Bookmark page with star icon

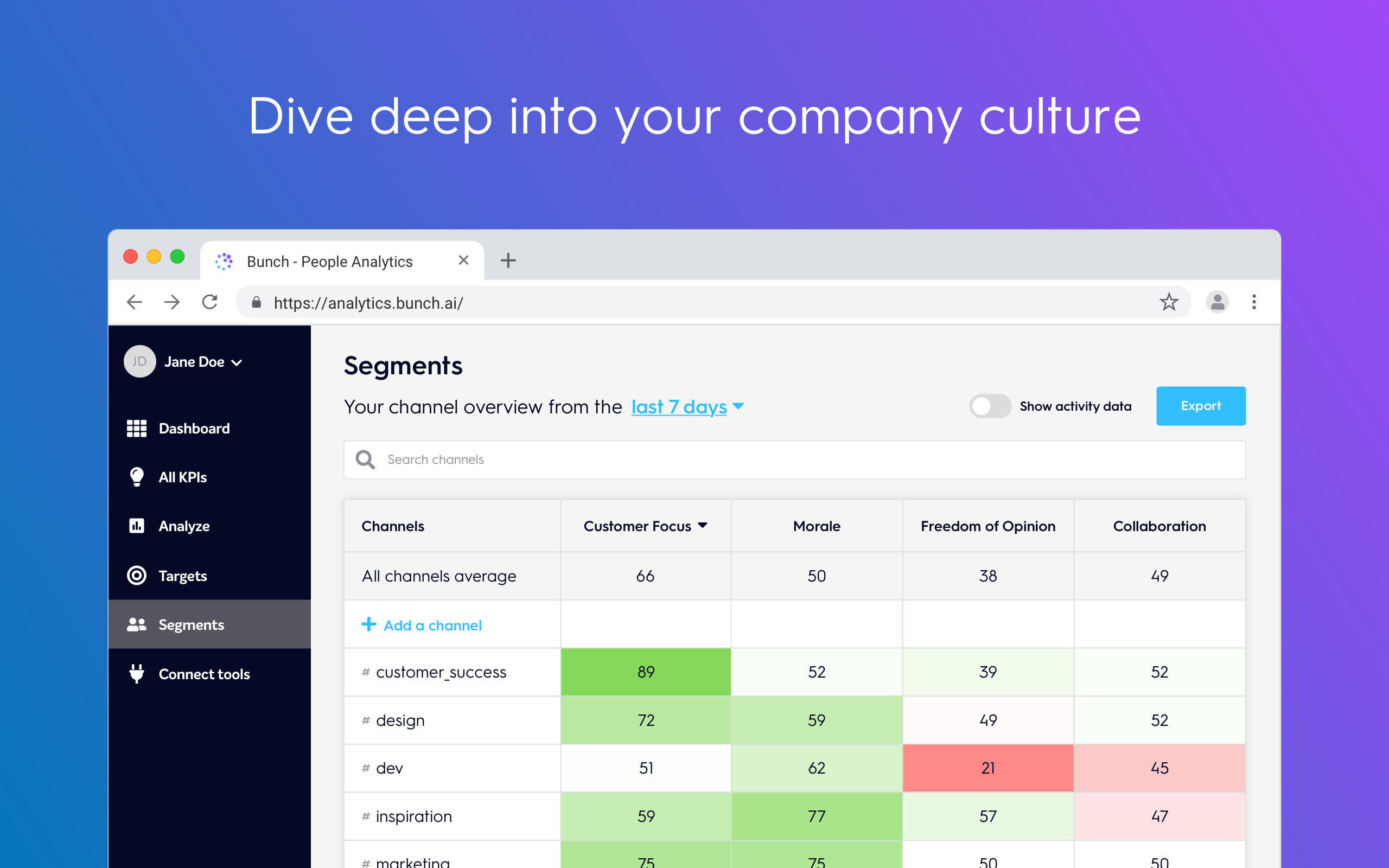1169,302
